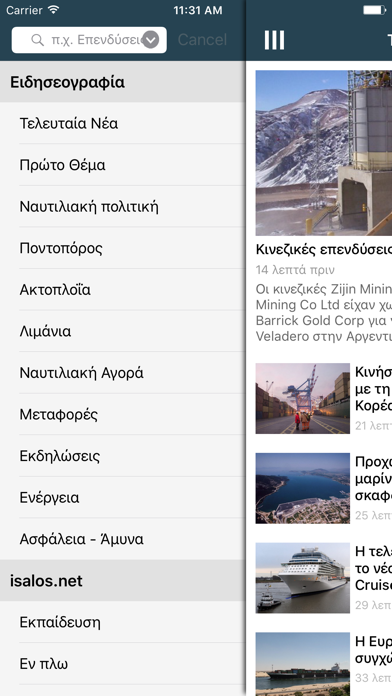Tap the 11:31 AM clock
392x696 pixels.
(198, 10)
